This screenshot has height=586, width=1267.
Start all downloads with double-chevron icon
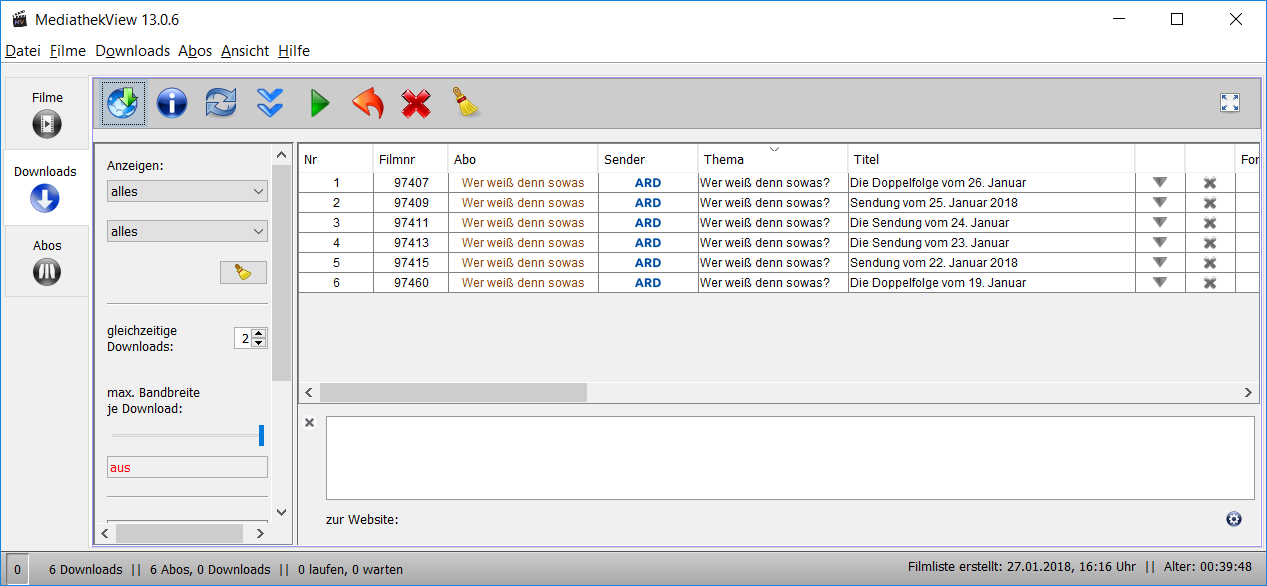(x=270, y=103)
